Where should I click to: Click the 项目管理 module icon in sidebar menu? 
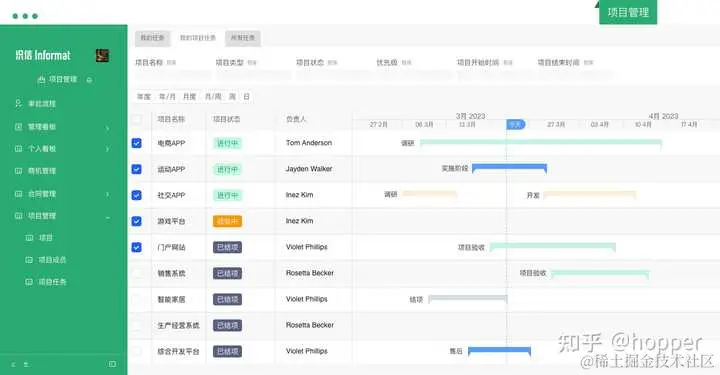[18, 216]
